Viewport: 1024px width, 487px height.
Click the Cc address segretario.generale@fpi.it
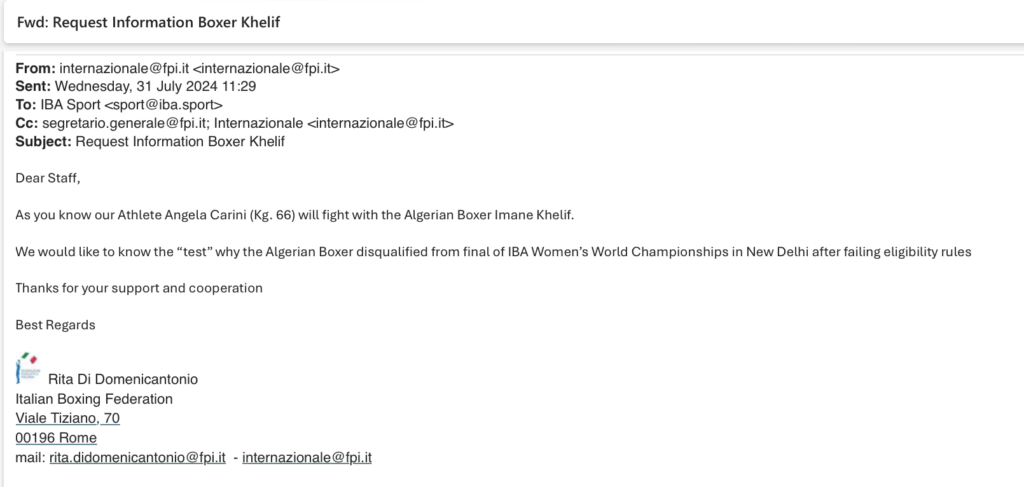point(125,123)
